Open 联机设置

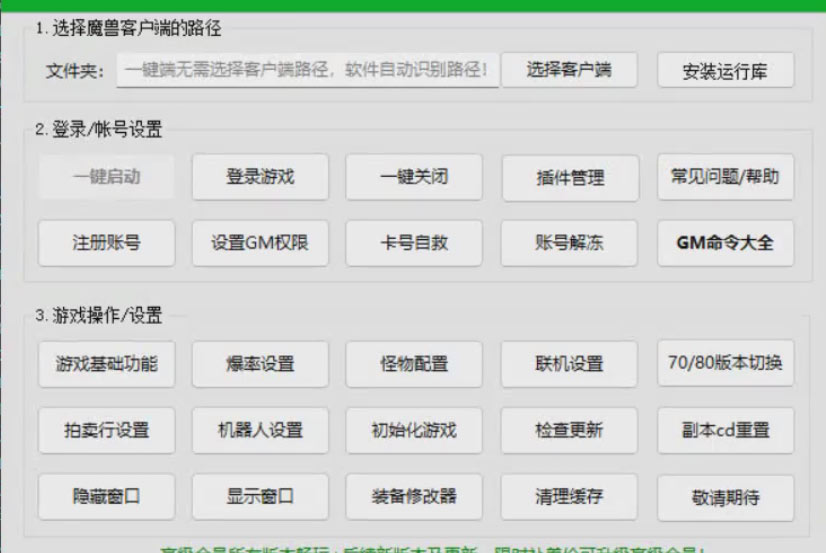click(x=569, y=364)
